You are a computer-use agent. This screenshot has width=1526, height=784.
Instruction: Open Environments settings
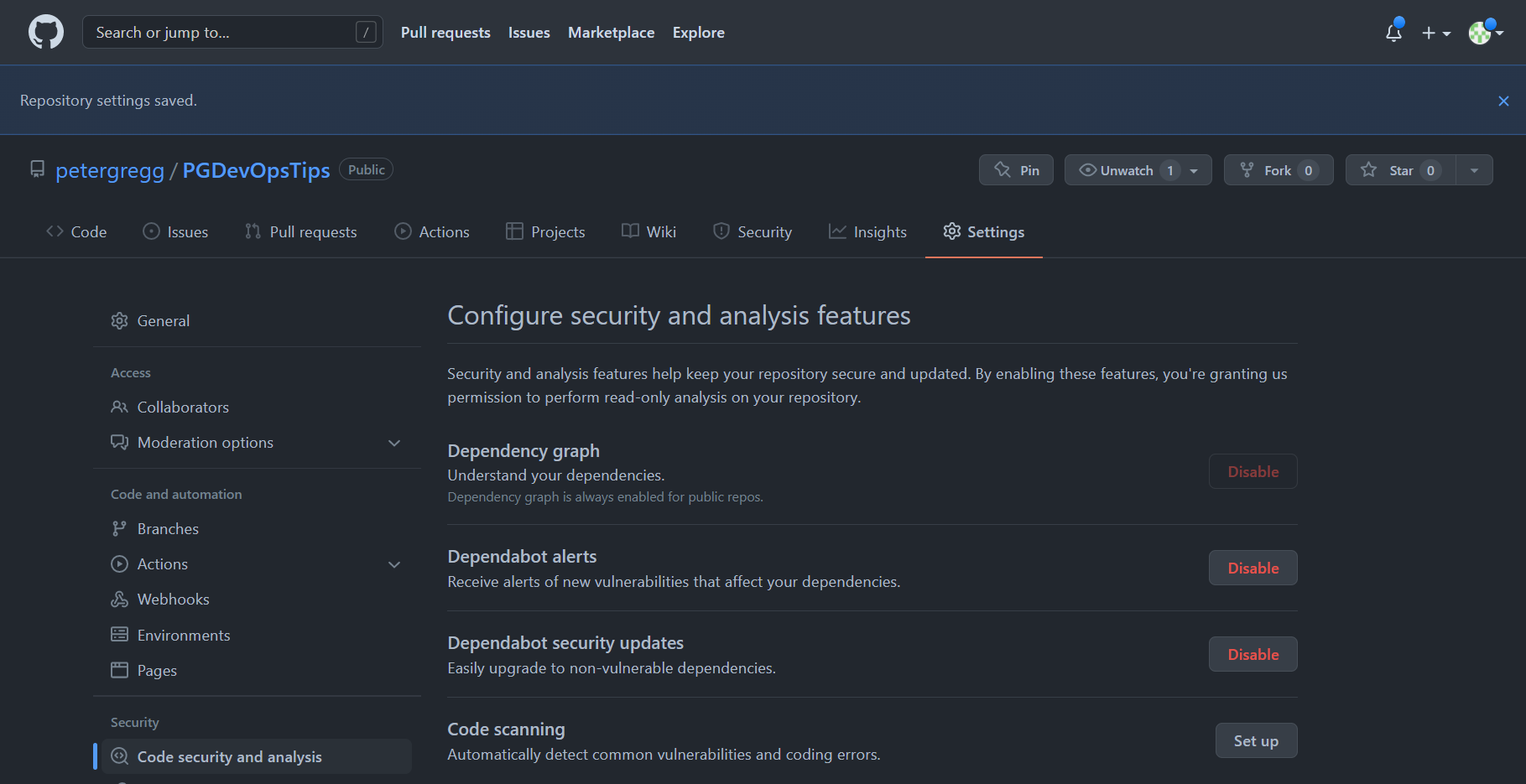click(x=257, y=636)
